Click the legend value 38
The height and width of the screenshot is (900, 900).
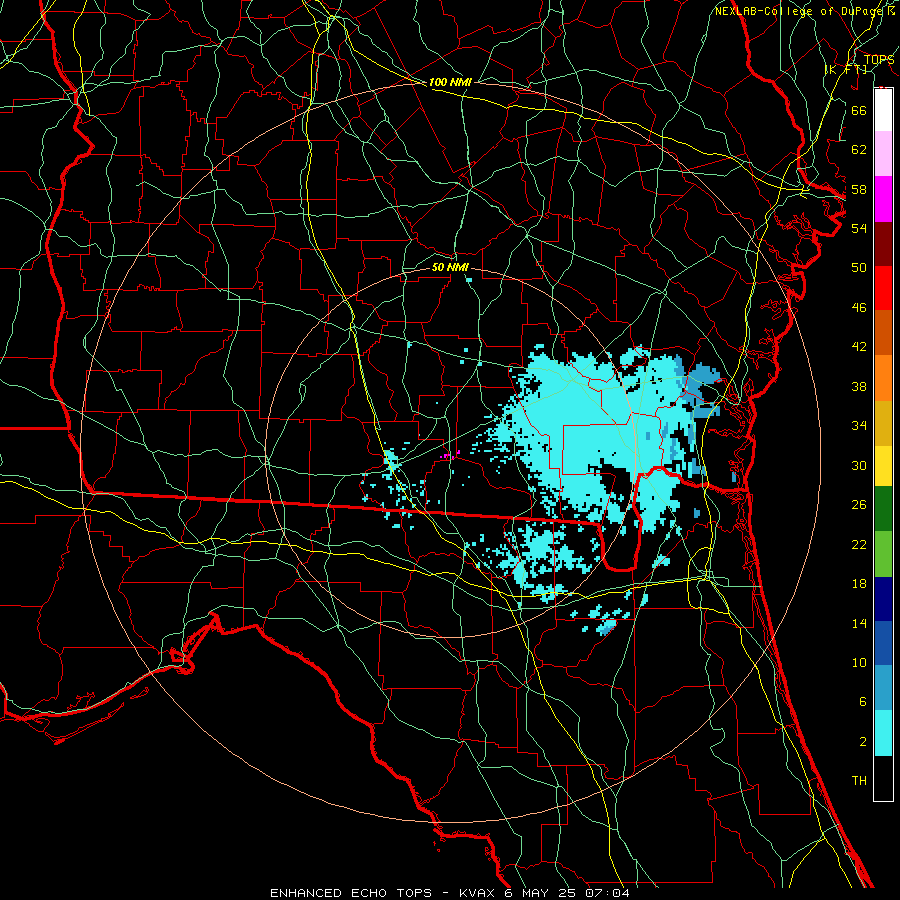click(x=859, y=386)
